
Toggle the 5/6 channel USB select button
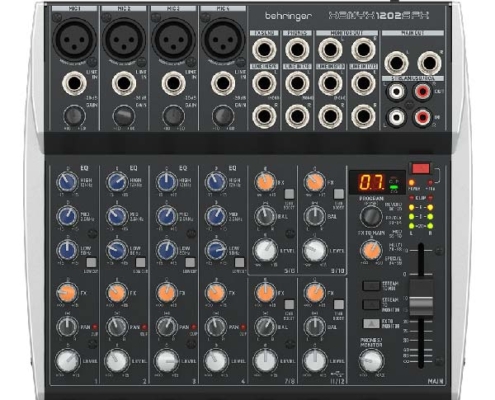point(289,194)
